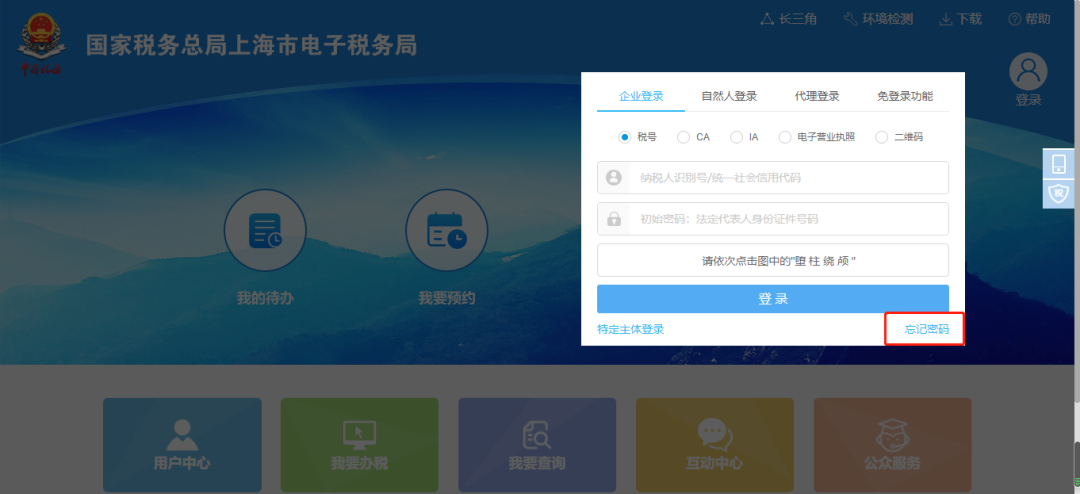
Task: Open the 公众服务 tile
Action: [x=893, y=444]
